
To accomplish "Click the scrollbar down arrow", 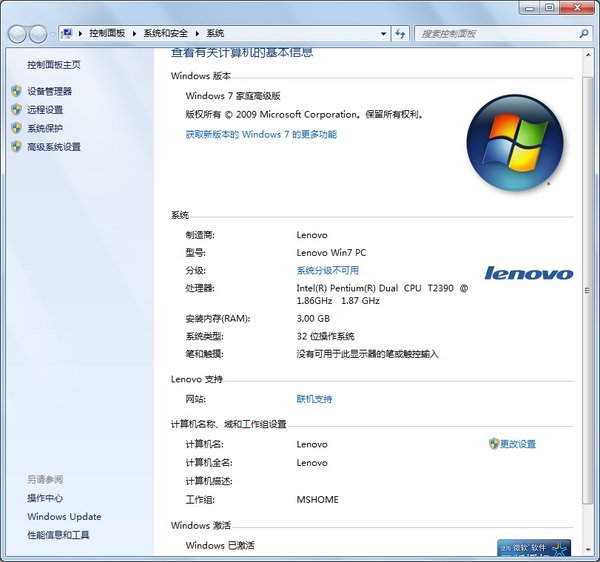I will (x=588, y=550).
